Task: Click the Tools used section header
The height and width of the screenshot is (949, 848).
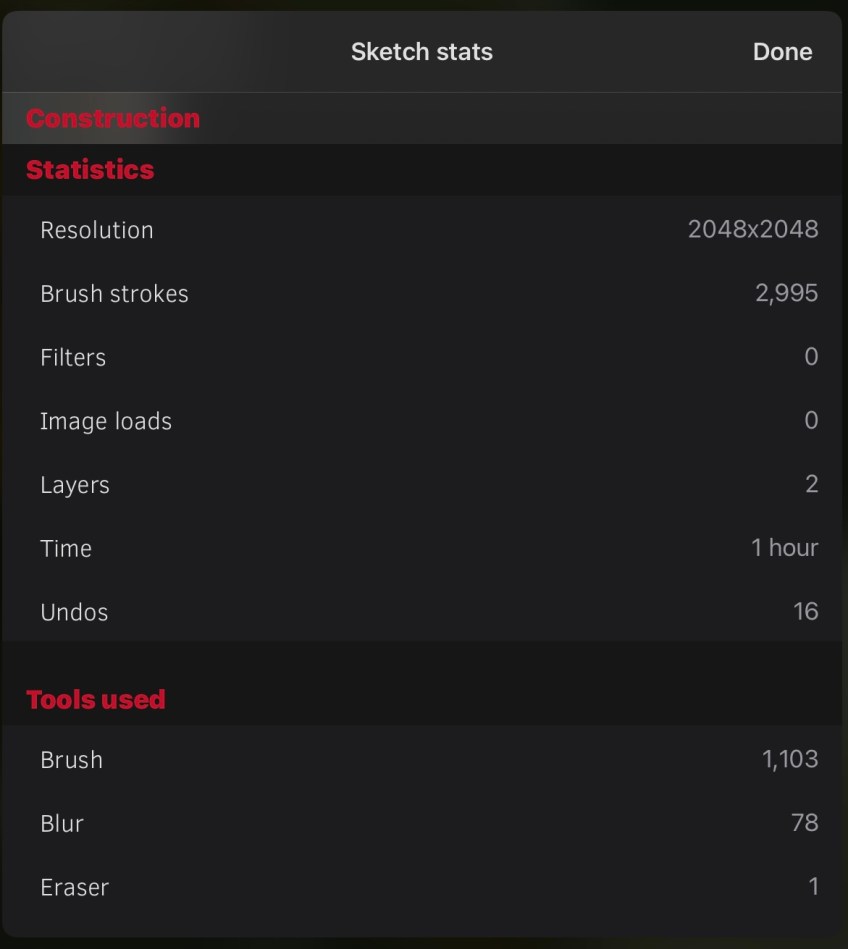Action: click(96, 699)
